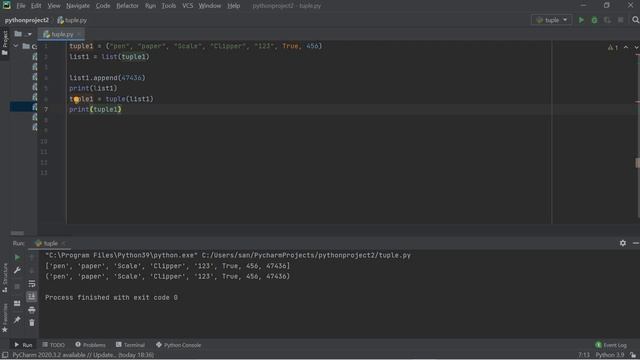This screenshot has height=360, width=640.
Task: Place cursor on list1.append(47436) line
Action: 107,78
